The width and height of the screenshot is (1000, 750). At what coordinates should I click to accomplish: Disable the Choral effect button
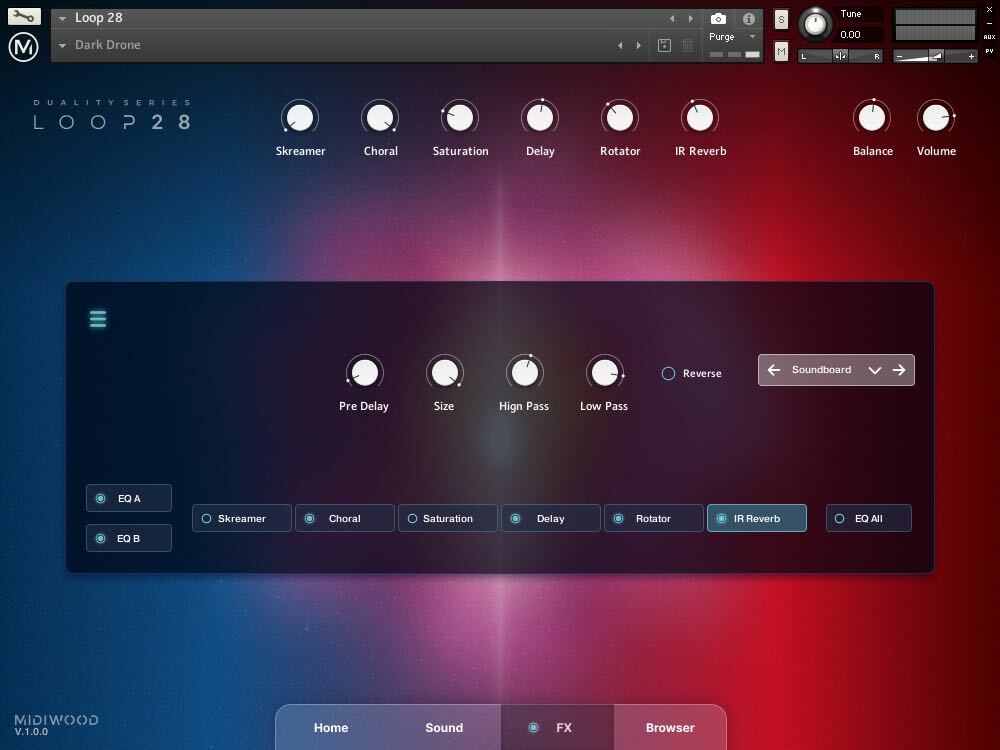tap(344, 518)
